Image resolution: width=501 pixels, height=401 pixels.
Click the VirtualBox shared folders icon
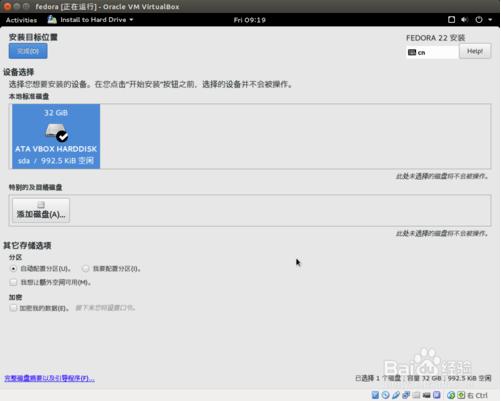[x=416, y=395]
